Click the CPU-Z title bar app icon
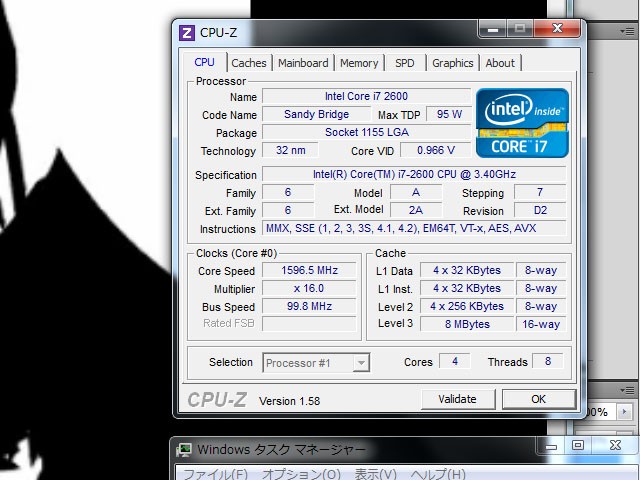The image size is (640, 480). (x=187, y=33)
